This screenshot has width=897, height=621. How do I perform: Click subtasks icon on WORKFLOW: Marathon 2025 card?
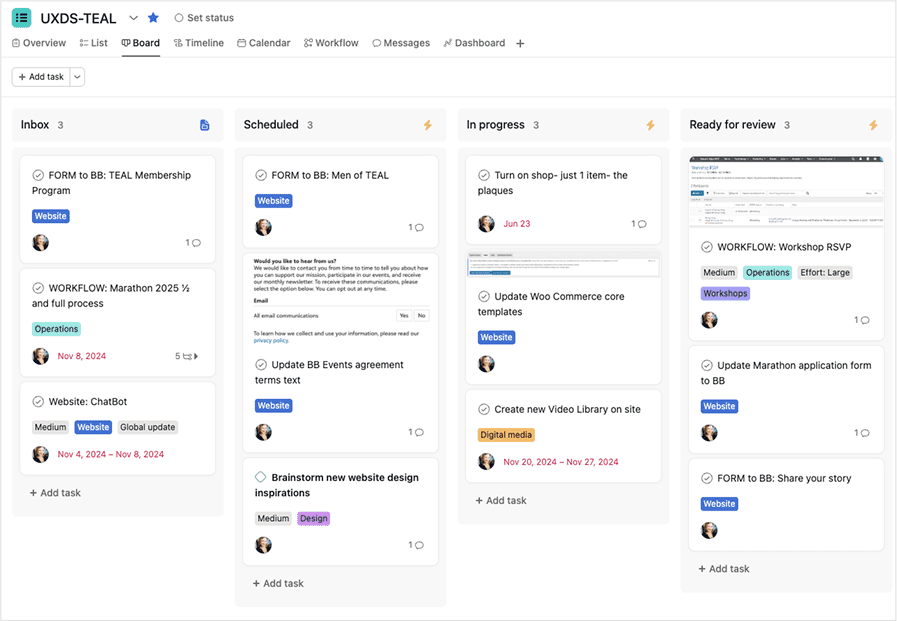coord(186,356)
